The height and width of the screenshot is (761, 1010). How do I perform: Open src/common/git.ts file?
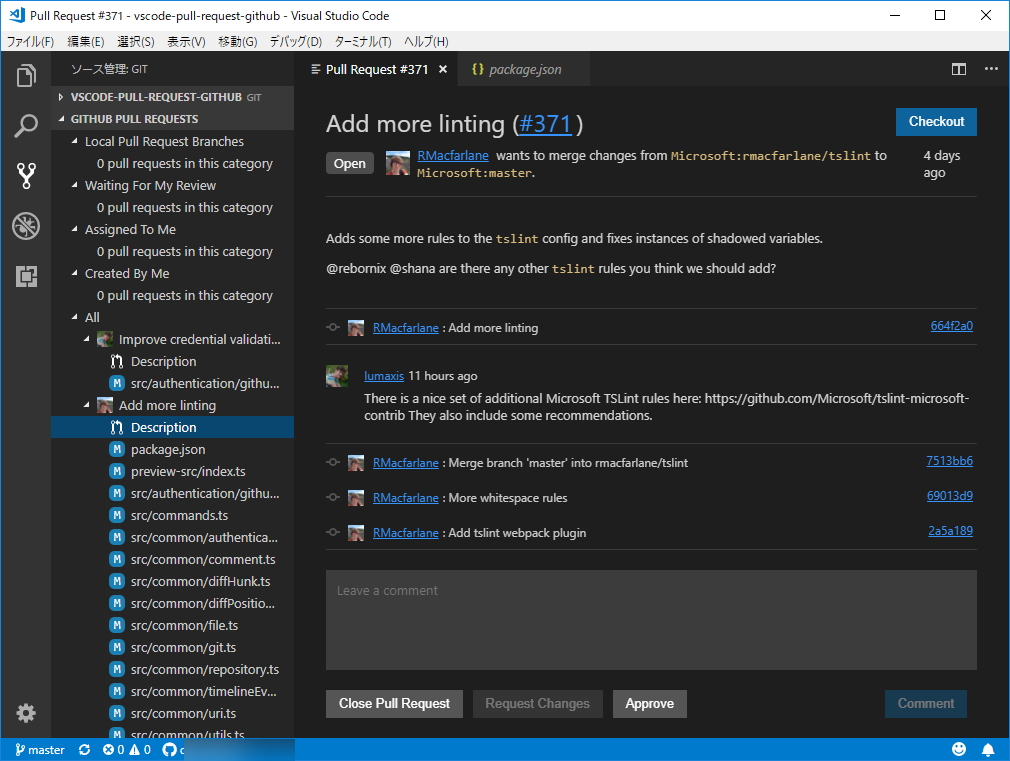click(183, 647)
